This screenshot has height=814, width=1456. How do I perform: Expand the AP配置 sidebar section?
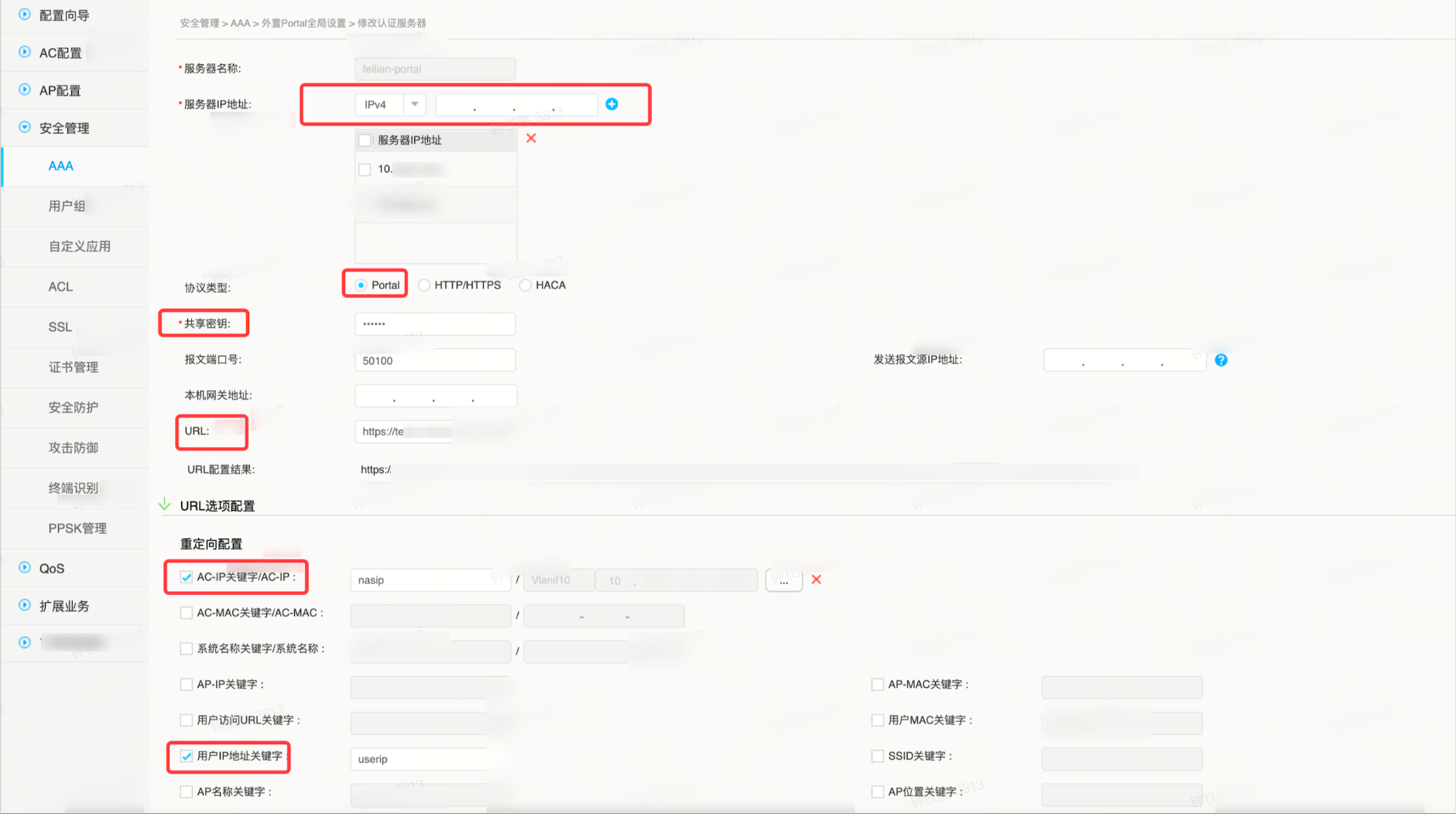tap(25, 90)
